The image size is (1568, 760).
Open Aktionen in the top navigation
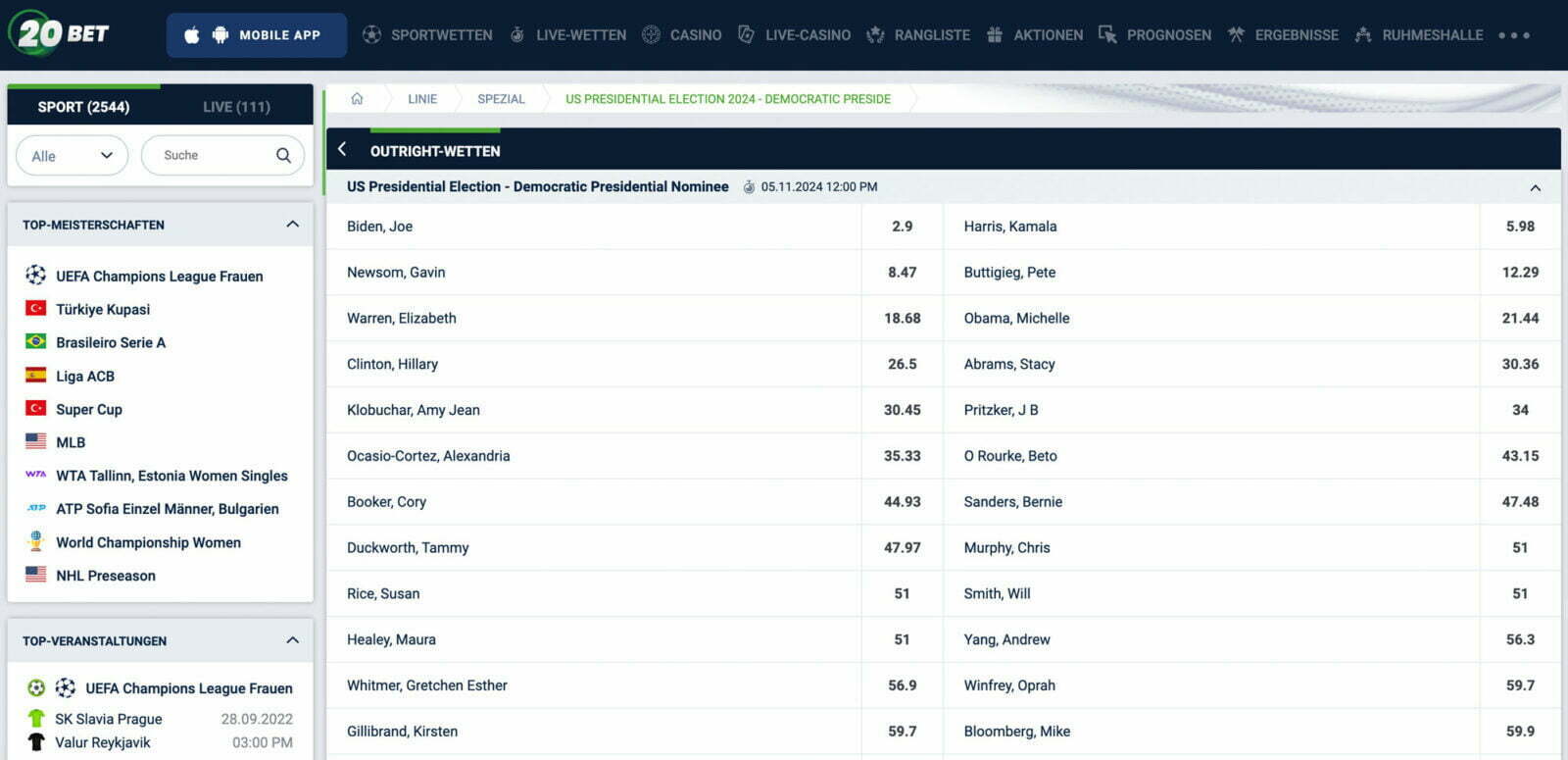click(x=1049, y=35)
